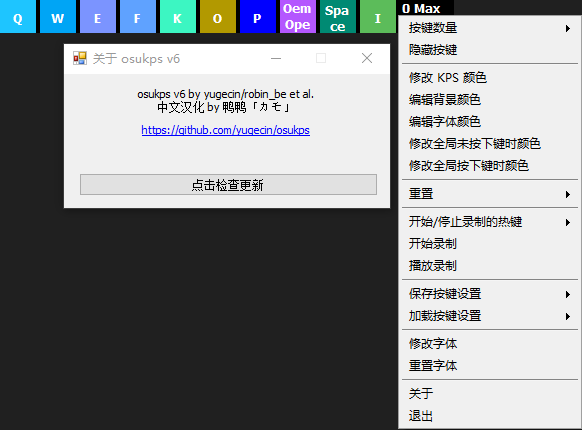Click the blue P key tile
This screenshot has height=430, width=582.
pos(258,16)
